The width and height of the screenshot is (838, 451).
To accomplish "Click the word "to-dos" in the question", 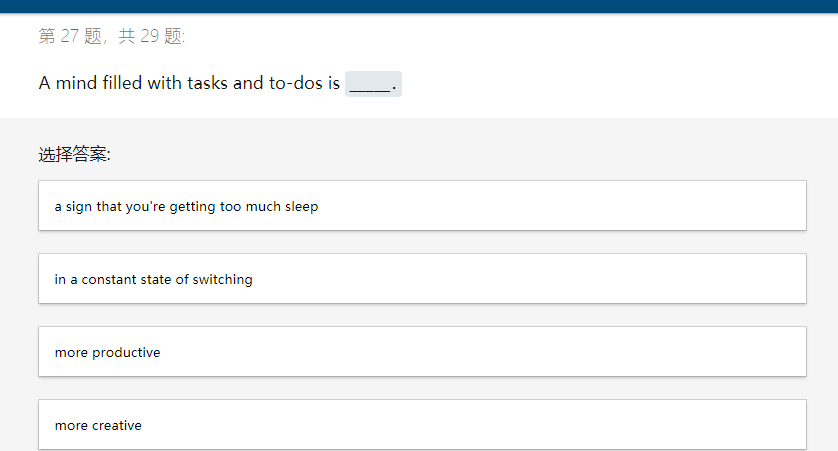I will pos(296,83).
